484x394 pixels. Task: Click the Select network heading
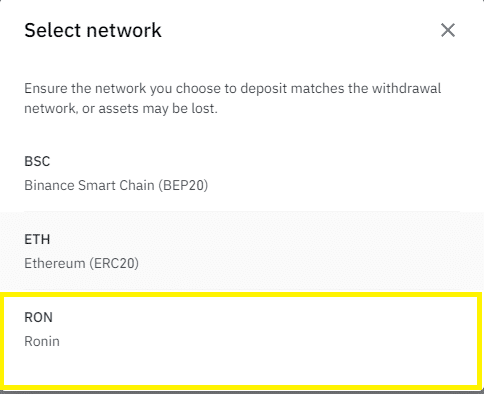[x=93, y=30]
